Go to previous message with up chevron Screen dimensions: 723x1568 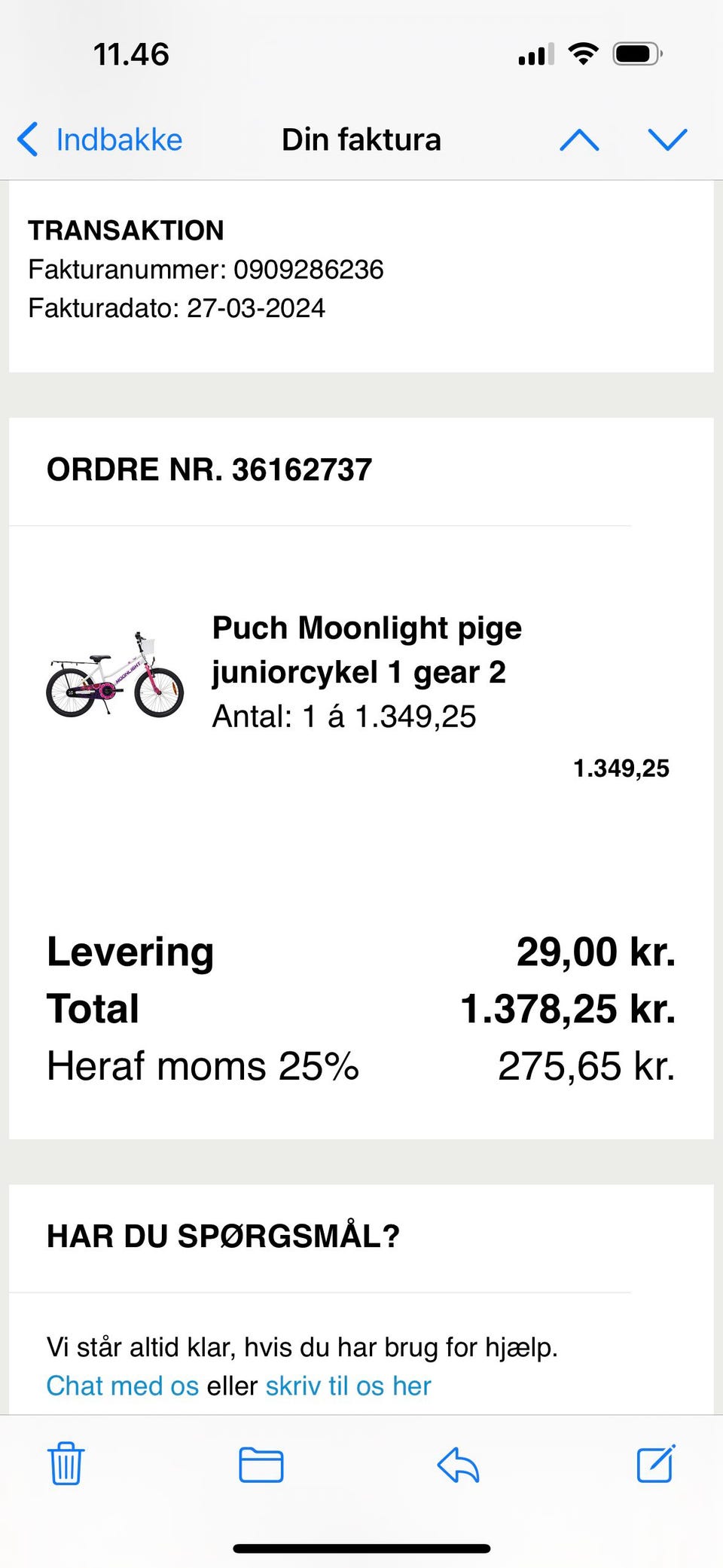point(579,140)
